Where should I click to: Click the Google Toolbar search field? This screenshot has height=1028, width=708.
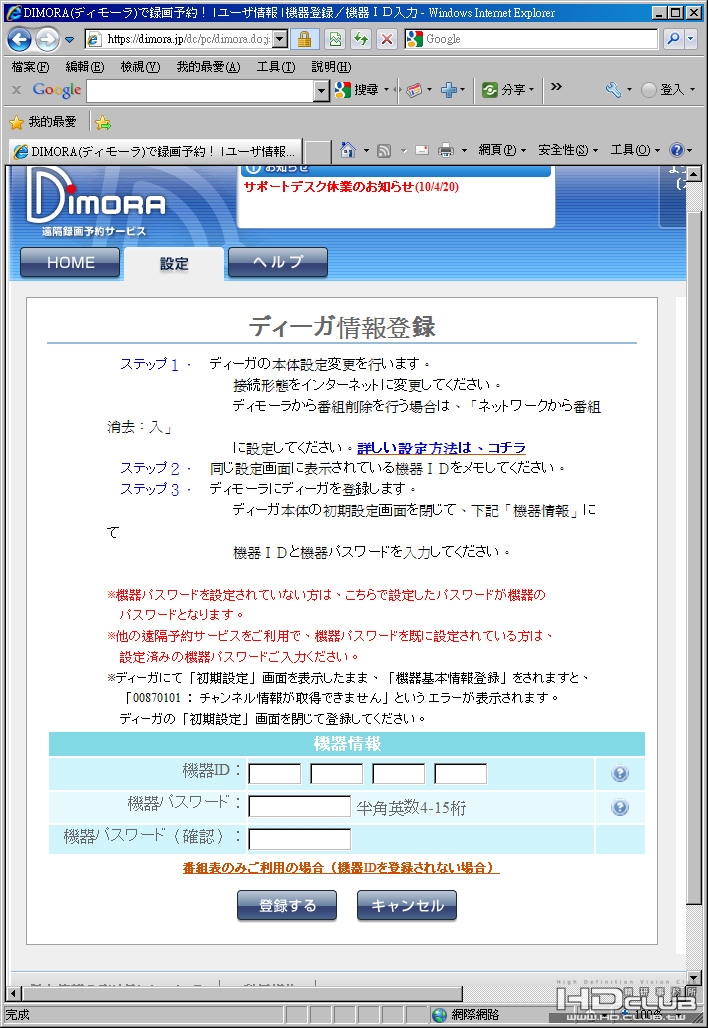pos(200,90)
